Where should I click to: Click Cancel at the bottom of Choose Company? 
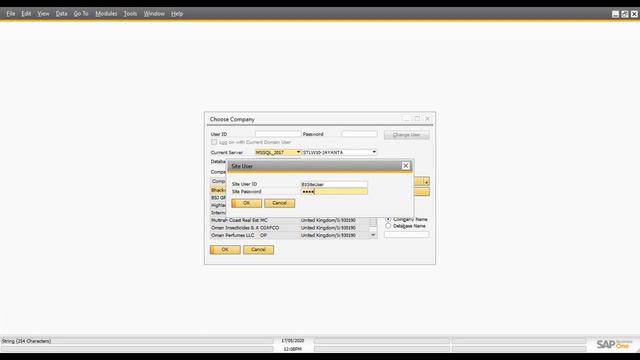point(258,249)
